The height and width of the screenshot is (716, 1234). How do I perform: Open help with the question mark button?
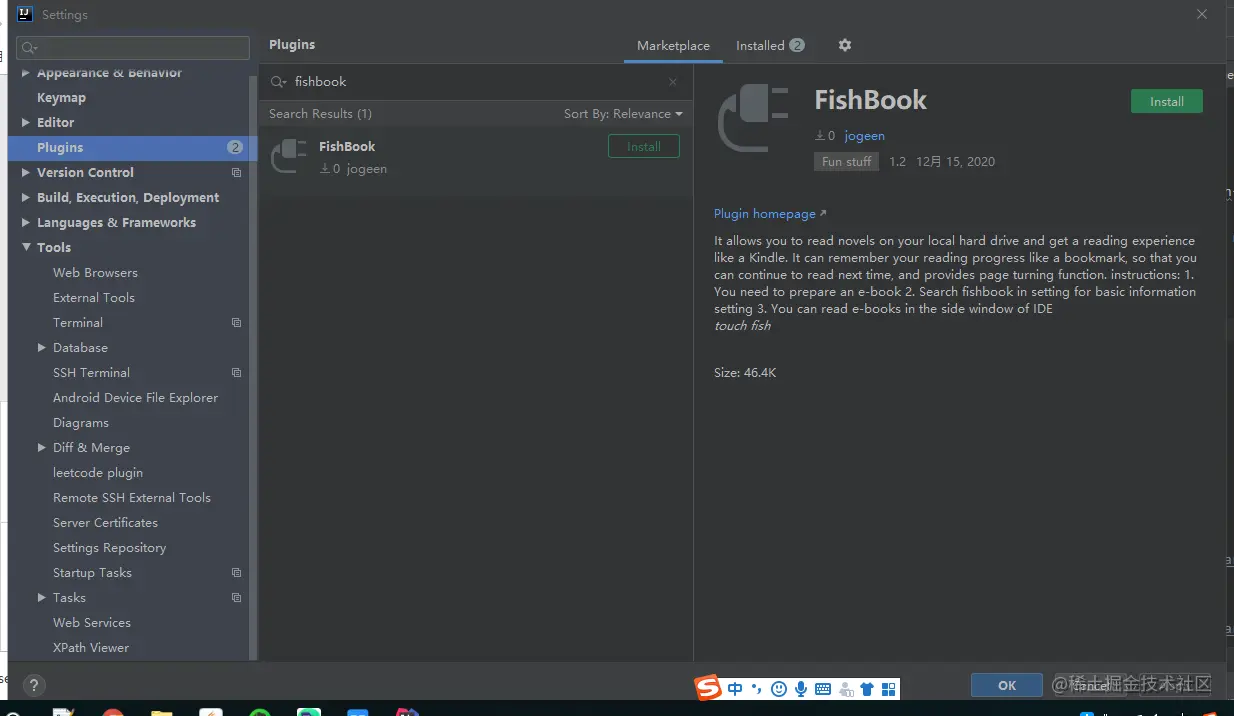point(33,686)
